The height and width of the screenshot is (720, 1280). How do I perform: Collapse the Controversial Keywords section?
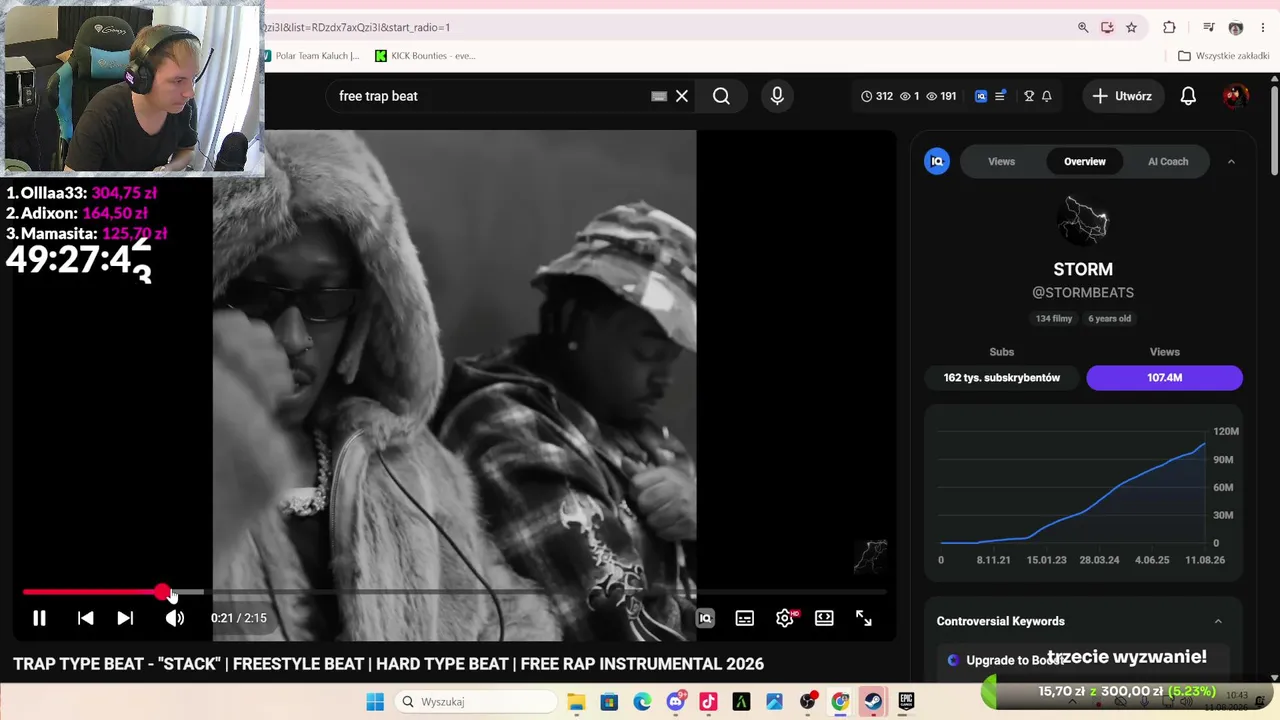[1218, 621]
